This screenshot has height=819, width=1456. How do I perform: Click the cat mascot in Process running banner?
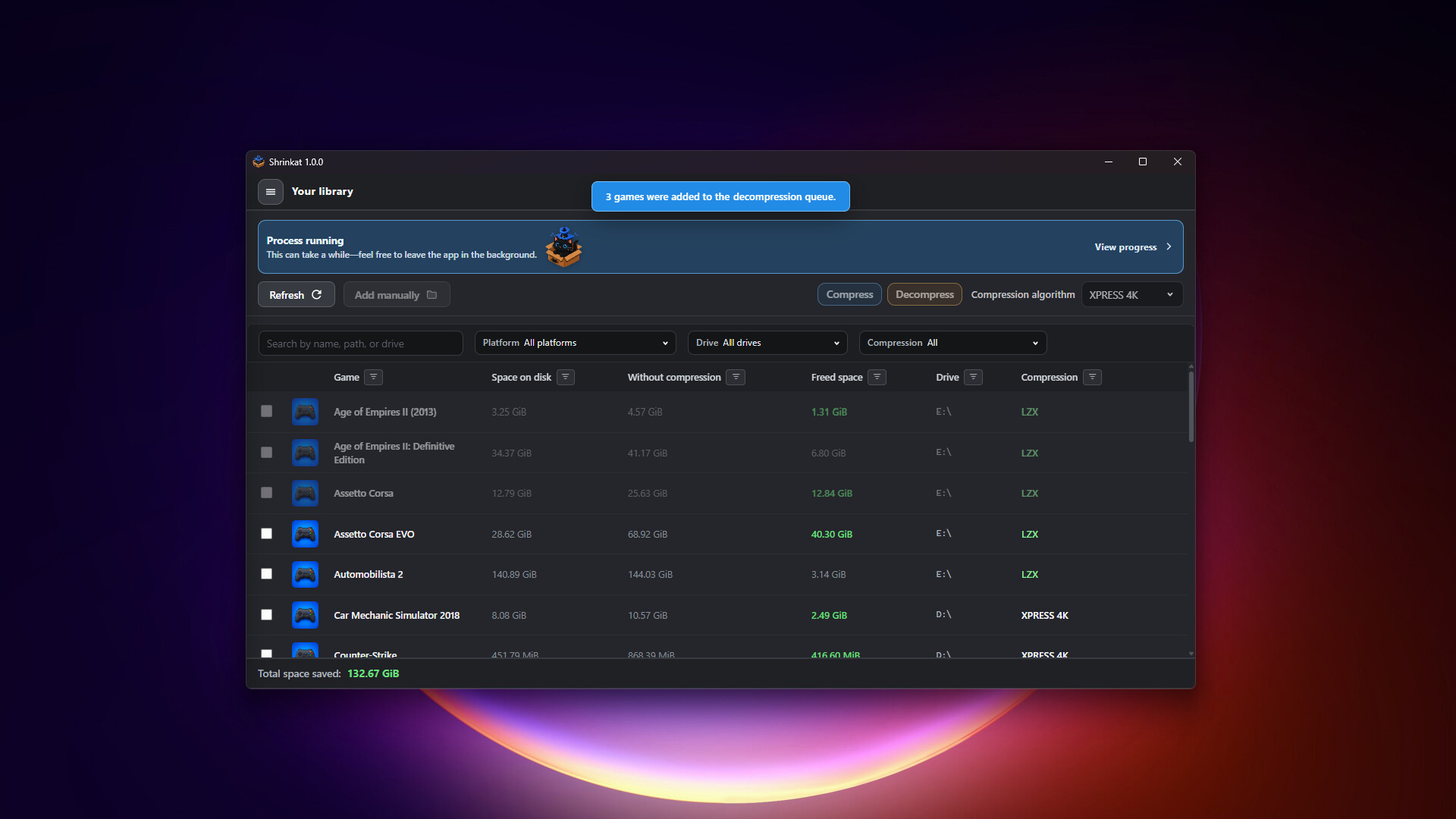[563, 246]
